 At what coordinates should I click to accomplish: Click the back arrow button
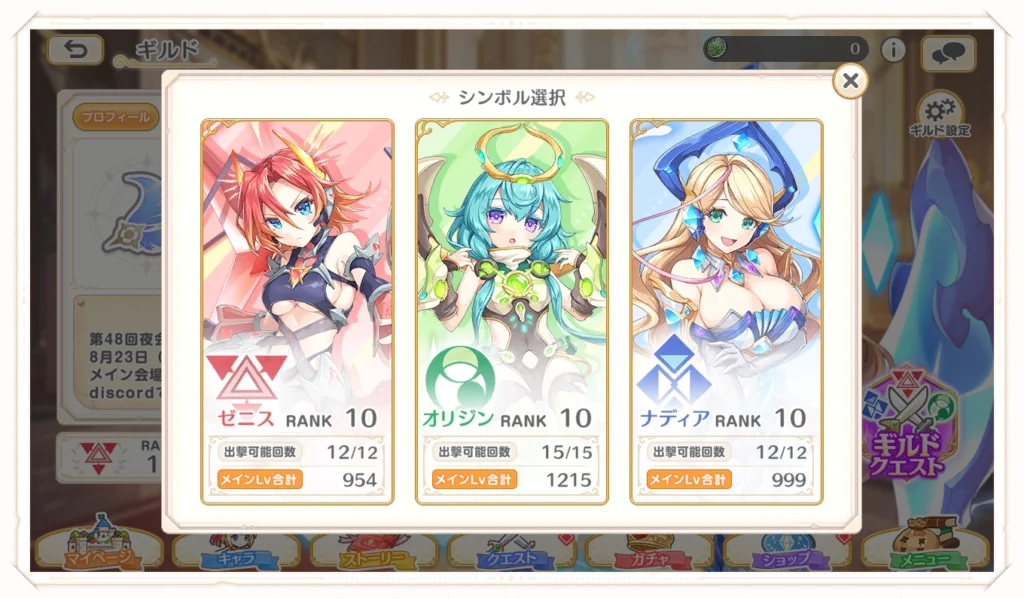(x=75, y=50)
